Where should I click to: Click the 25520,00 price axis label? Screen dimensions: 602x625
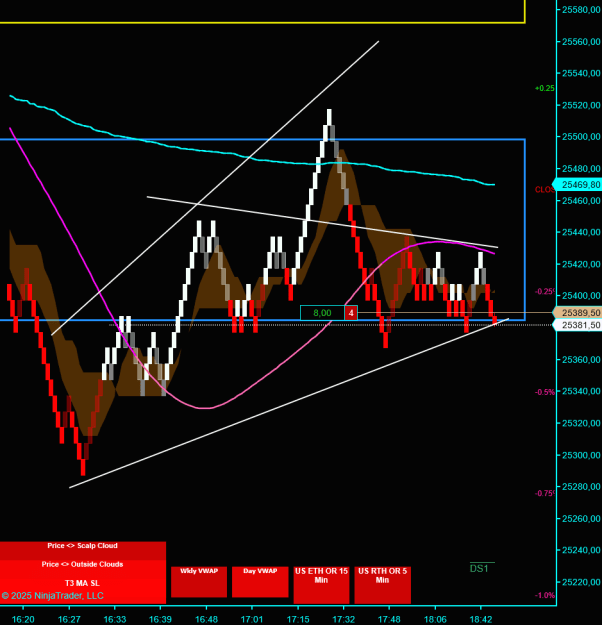(581, 105)
